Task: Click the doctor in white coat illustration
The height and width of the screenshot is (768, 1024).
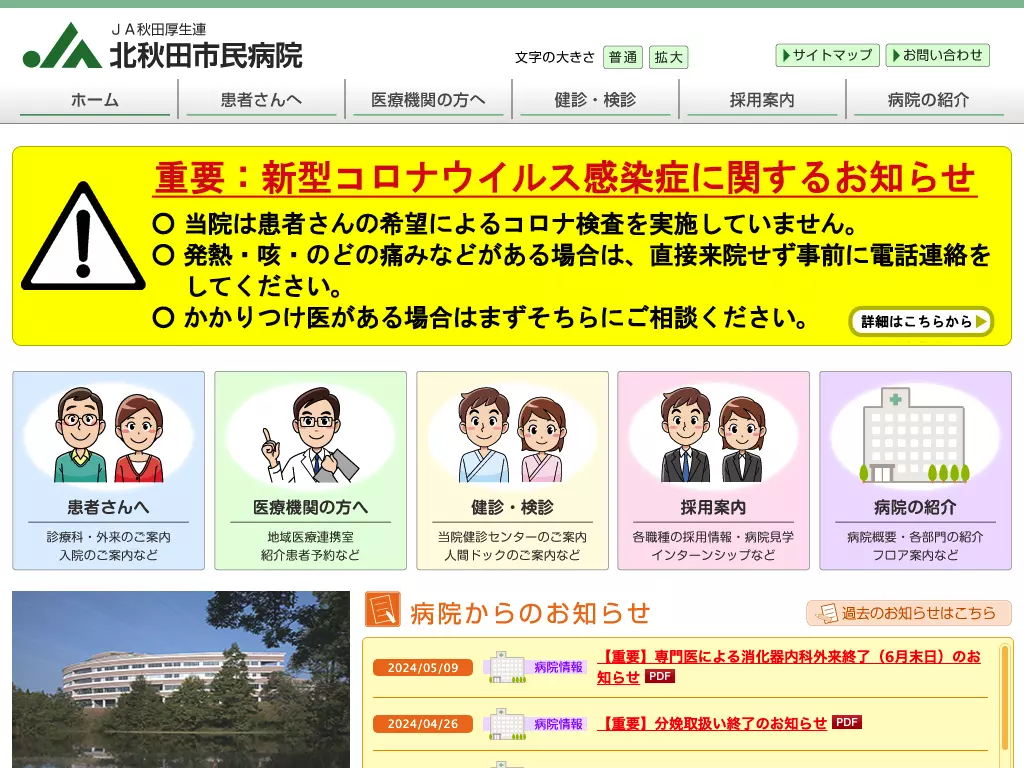Action: click(310, 434)
